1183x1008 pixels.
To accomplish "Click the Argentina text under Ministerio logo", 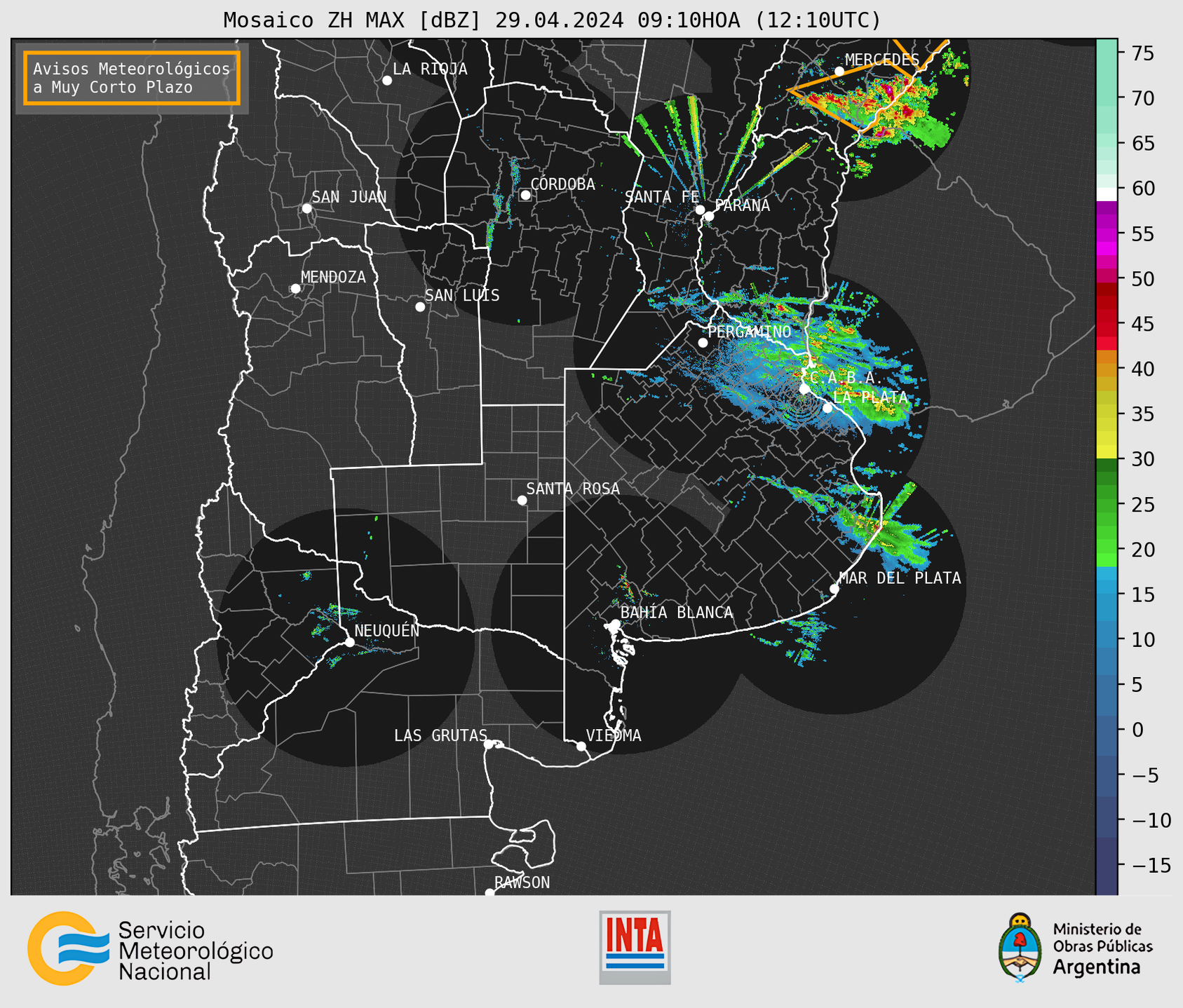I will click(x=1097, y=967).
